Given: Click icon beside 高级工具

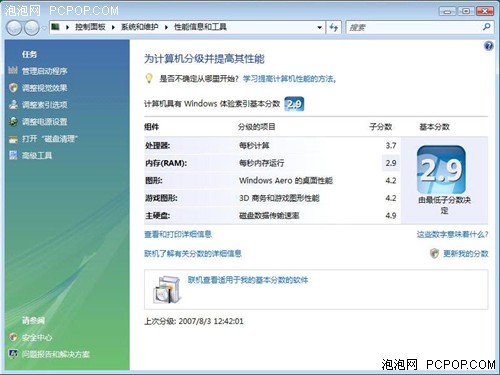Looking at the screenshot, I should 13,155.
